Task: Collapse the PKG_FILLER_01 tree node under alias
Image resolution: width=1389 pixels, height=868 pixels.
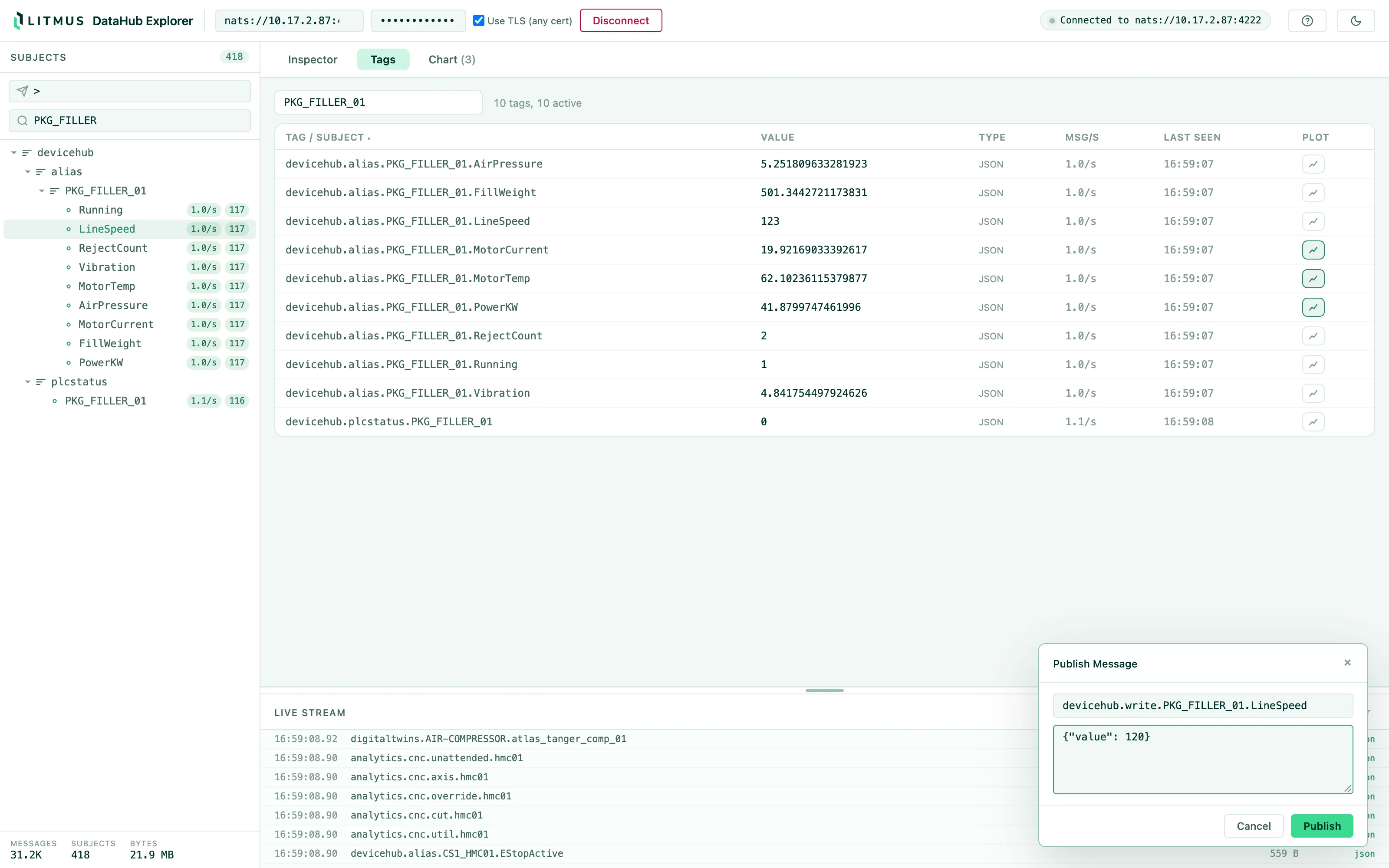Action: (x=41, y=191)
